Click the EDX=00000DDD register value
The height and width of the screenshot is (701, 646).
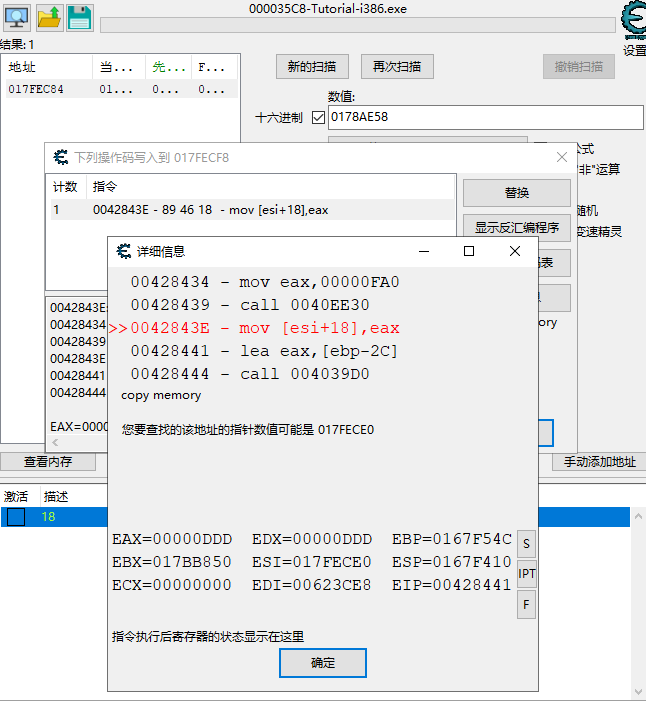click(312, 539)
